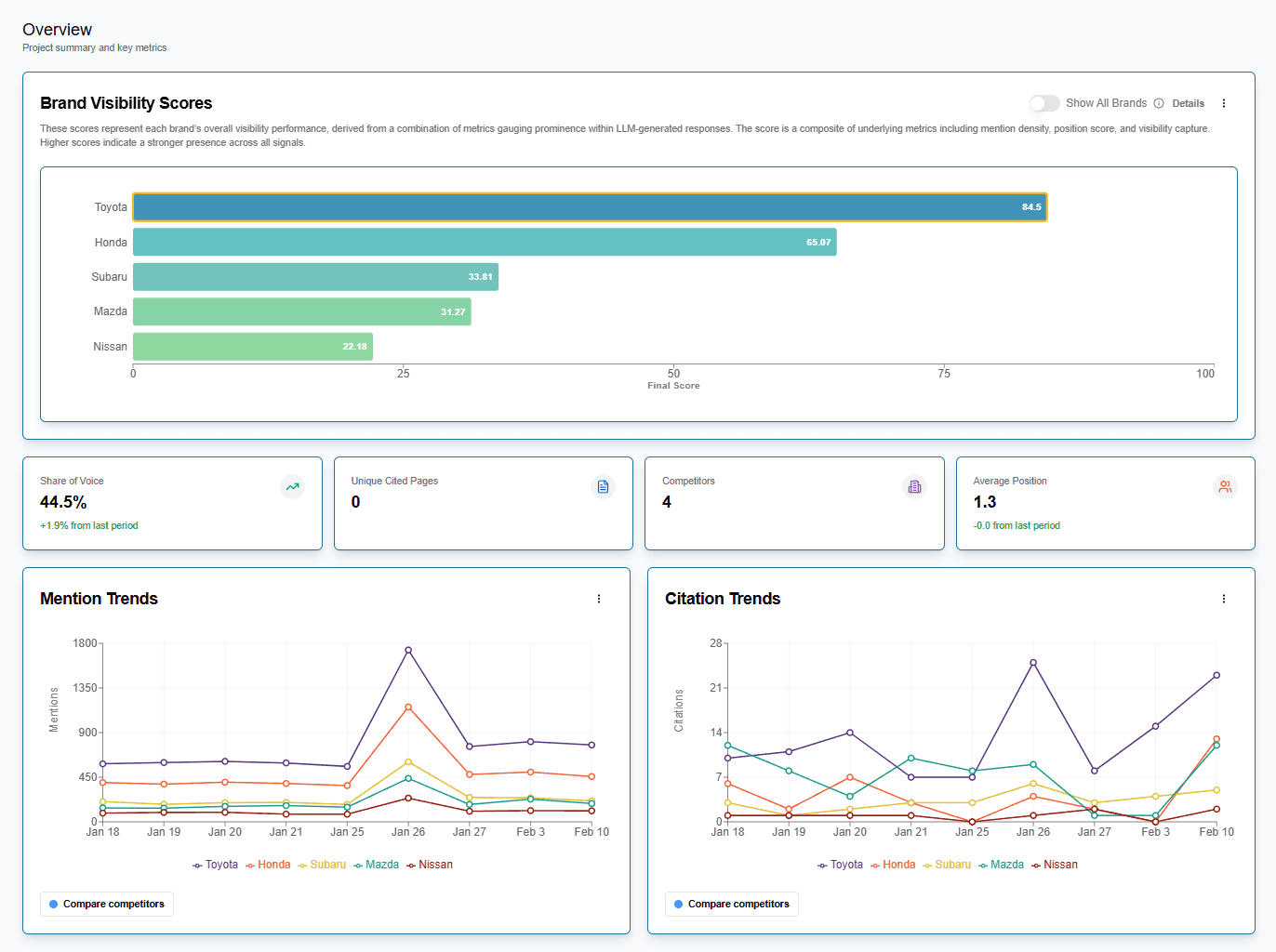Toggle Honda in the Mention Trends legend
1276x952 pixels.
pos(272,865)
